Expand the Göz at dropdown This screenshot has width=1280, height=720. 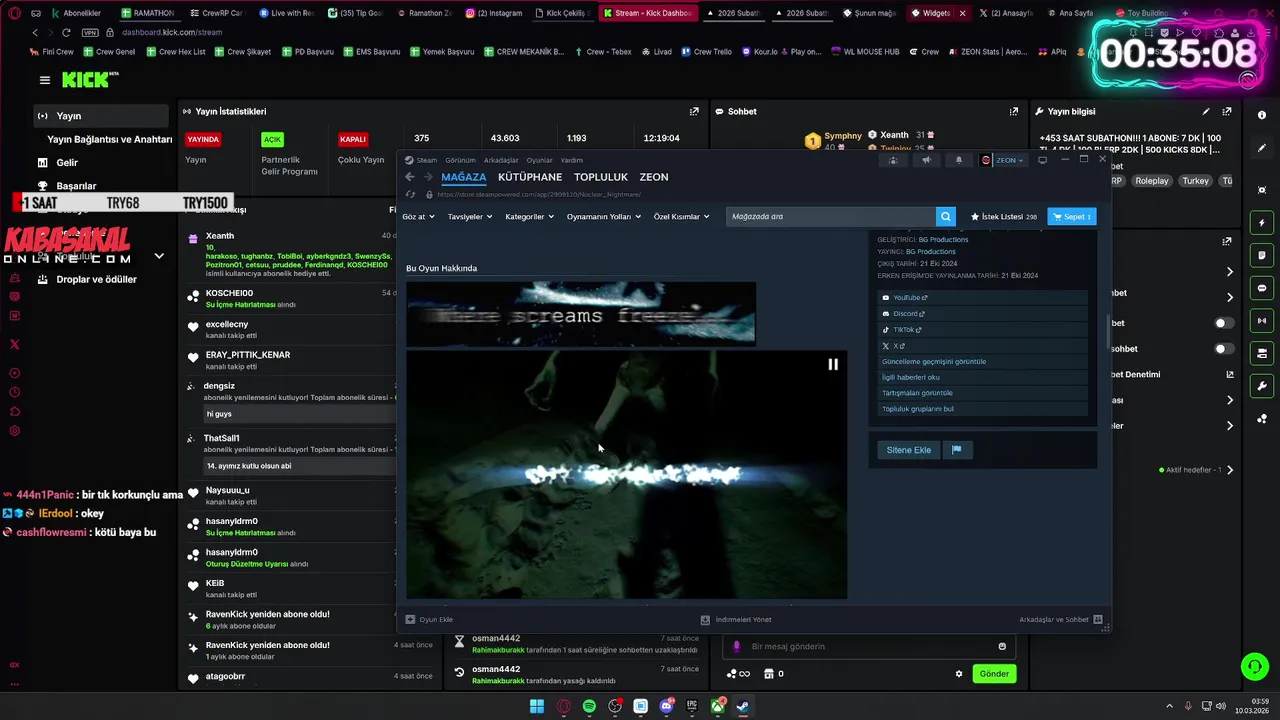[x=419, y=216]
